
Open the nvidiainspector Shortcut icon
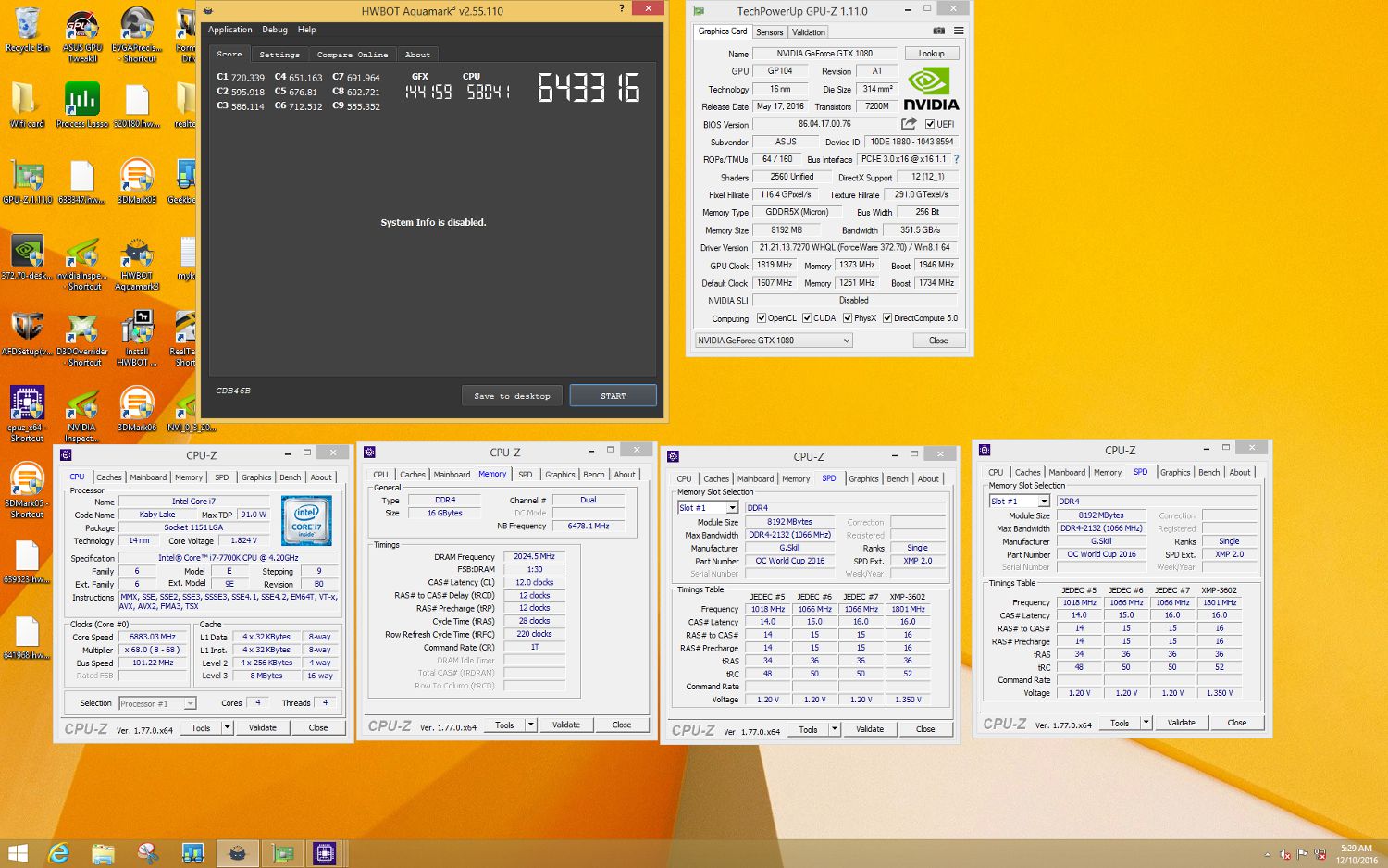coord(82,262)
